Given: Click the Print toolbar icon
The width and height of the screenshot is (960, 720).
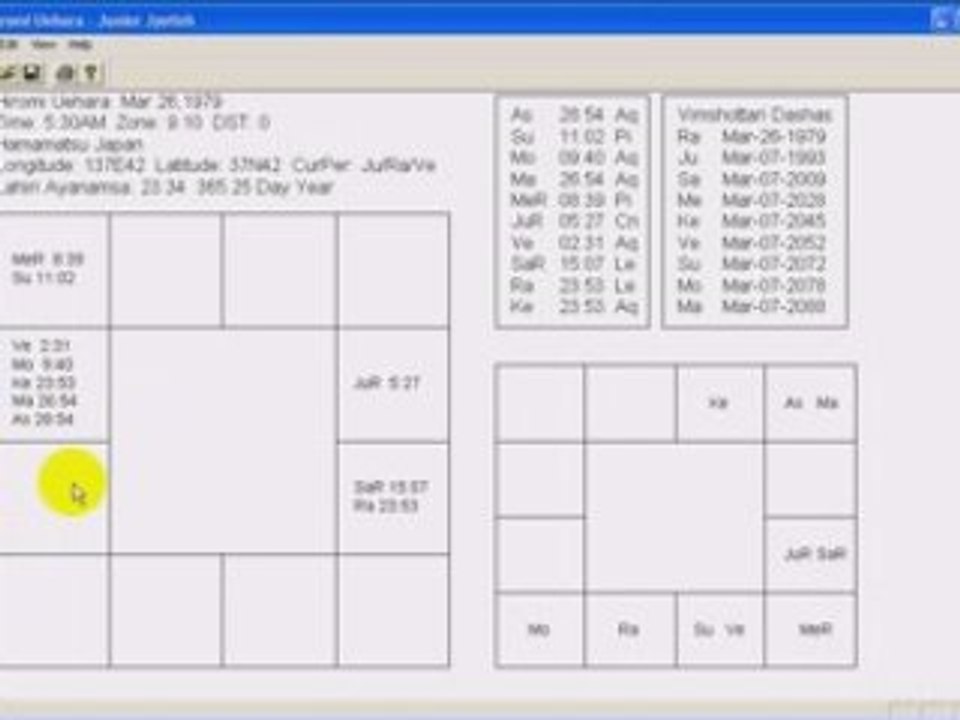Looking at the screenshot, I should point(64,73).
